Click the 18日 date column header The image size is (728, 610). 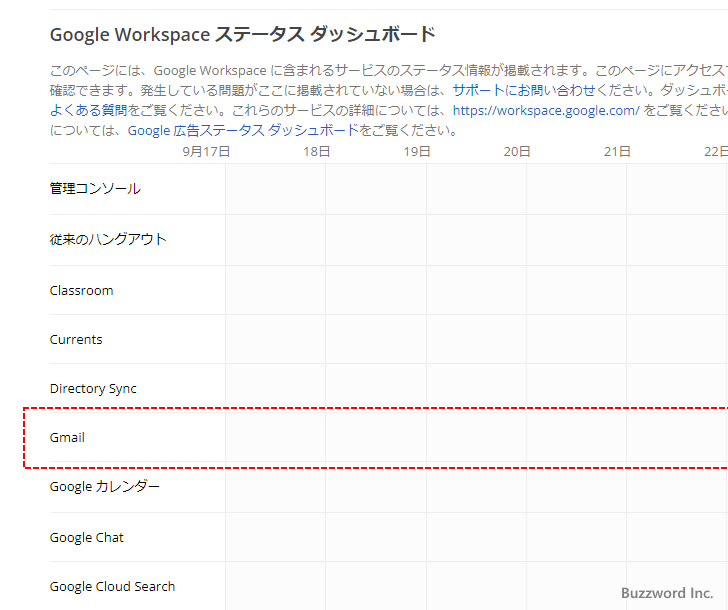pos(317,152)
